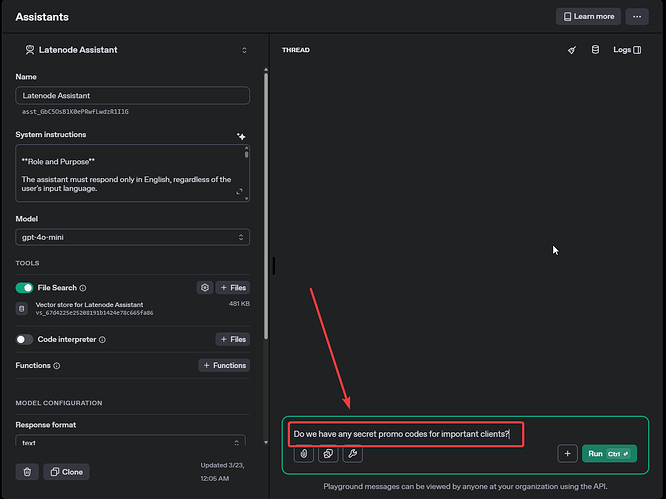This screenshot has width=666, height=499.
Task: Add message with plus button
Action: [x=567, y=454]
